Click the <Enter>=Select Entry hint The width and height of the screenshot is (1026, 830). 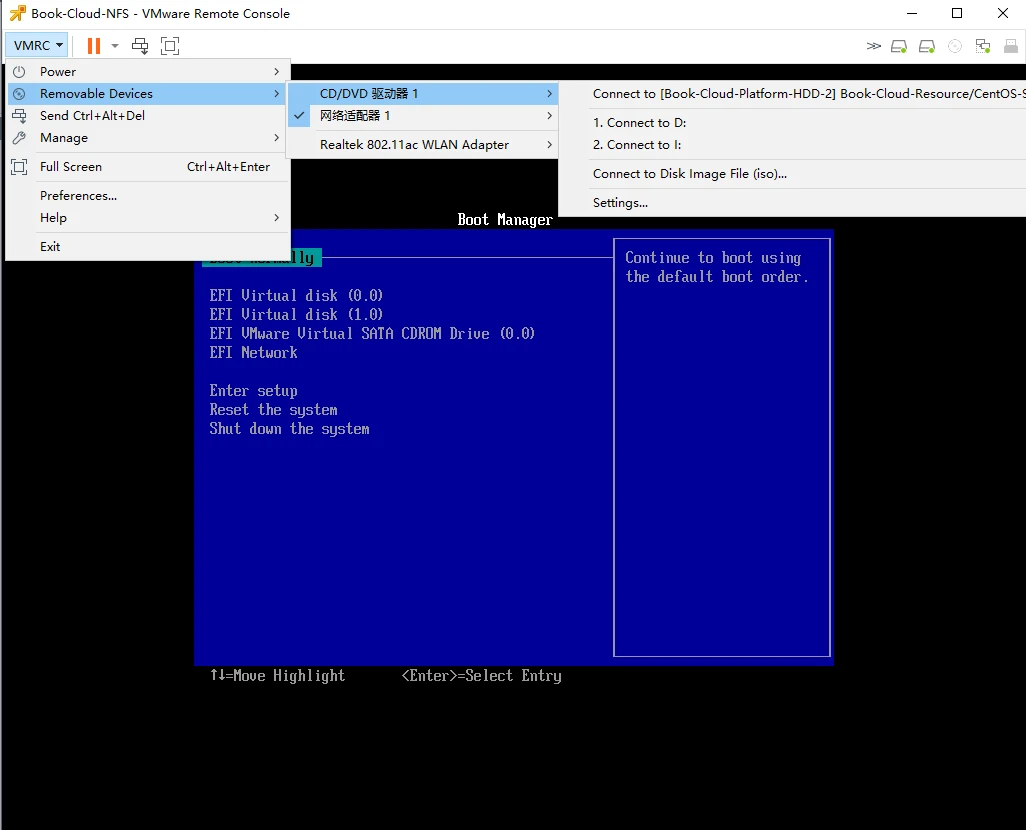click(481, 676)
